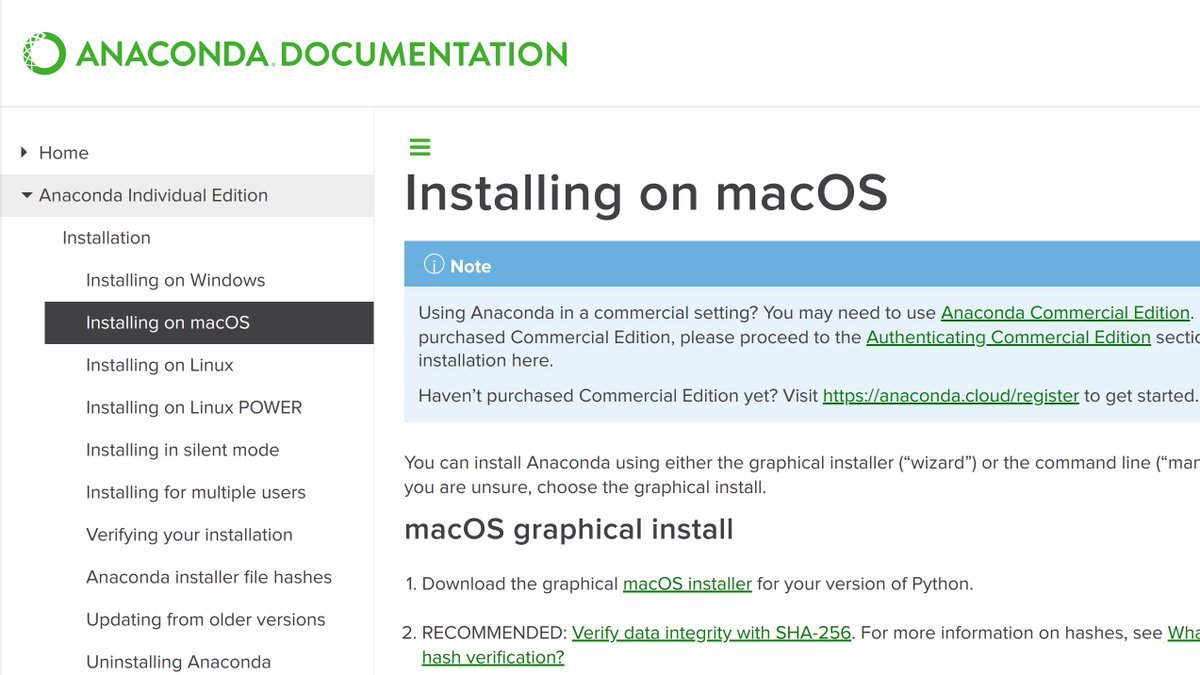
Task: Open Uninstalling Anaconda page
Action: coord(178,662)
